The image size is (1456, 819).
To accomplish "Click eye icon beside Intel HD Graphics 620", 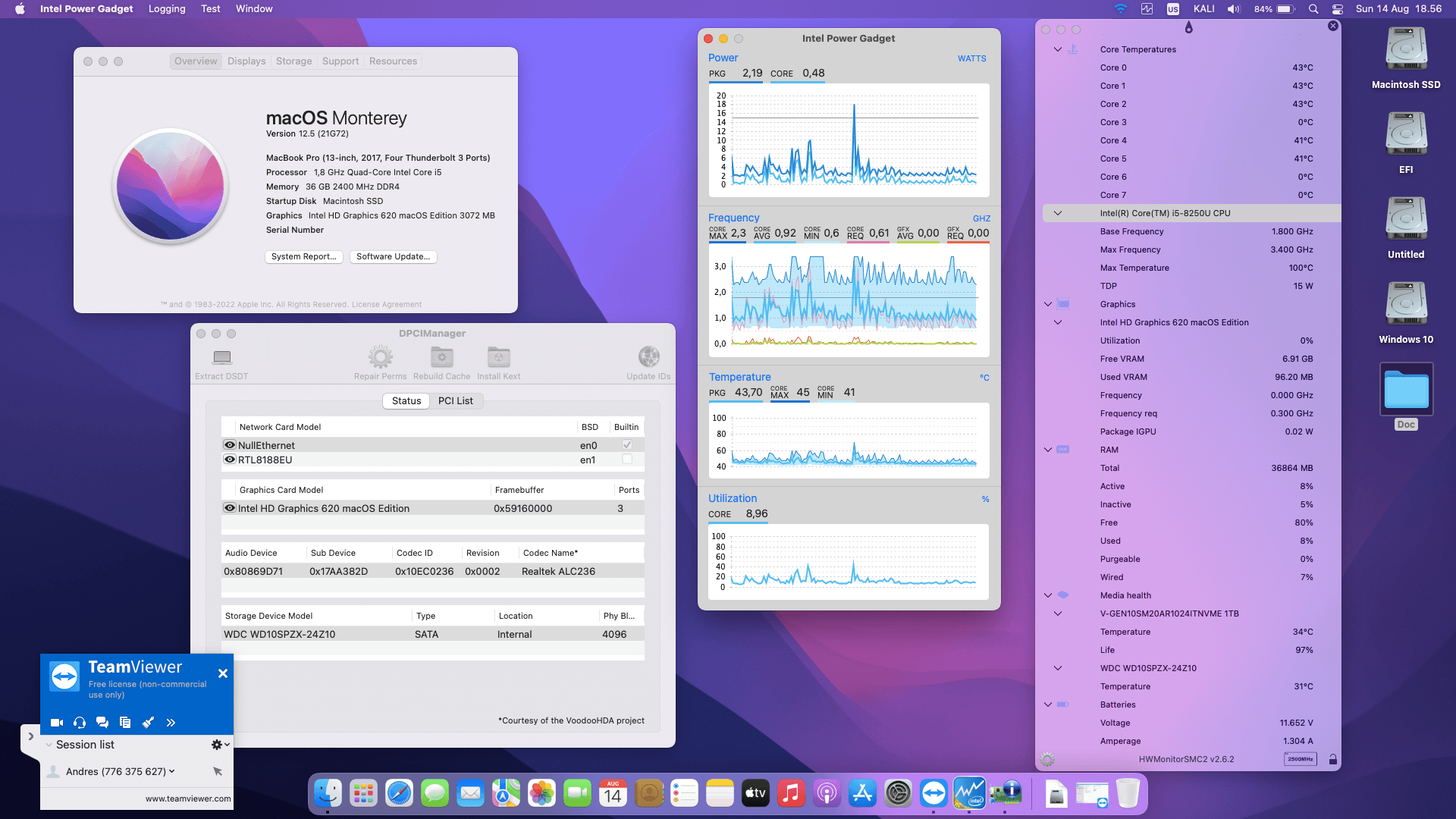I will pyautogui.click(x=229, y=508).
